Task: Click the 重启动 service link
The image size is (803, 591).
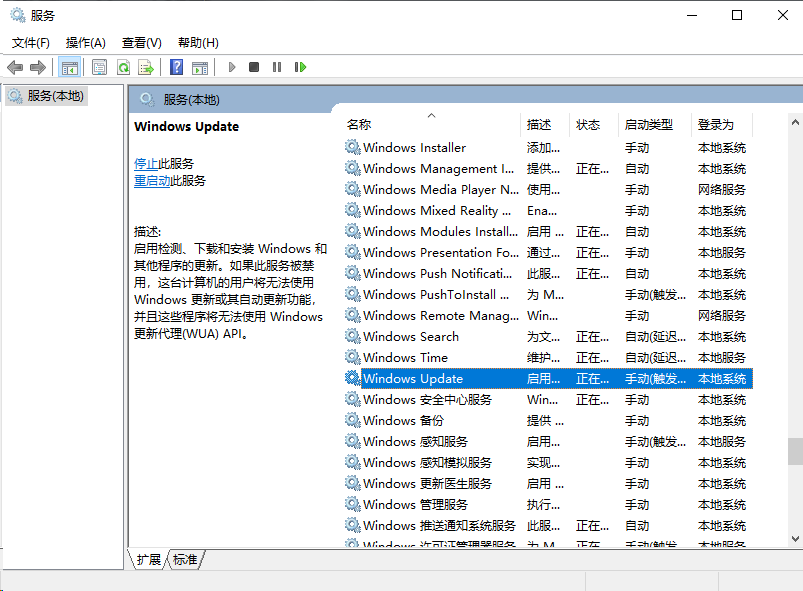Action: click(152, 181)
